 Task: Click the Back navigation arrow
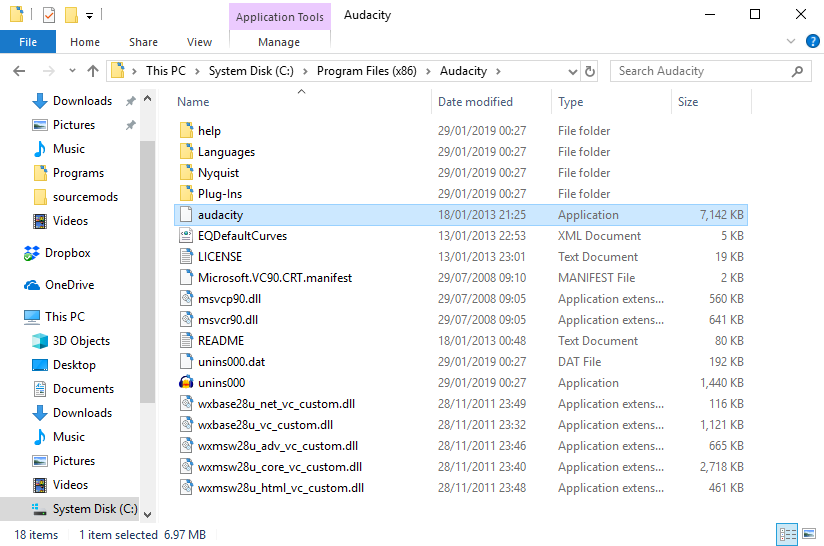19,71
